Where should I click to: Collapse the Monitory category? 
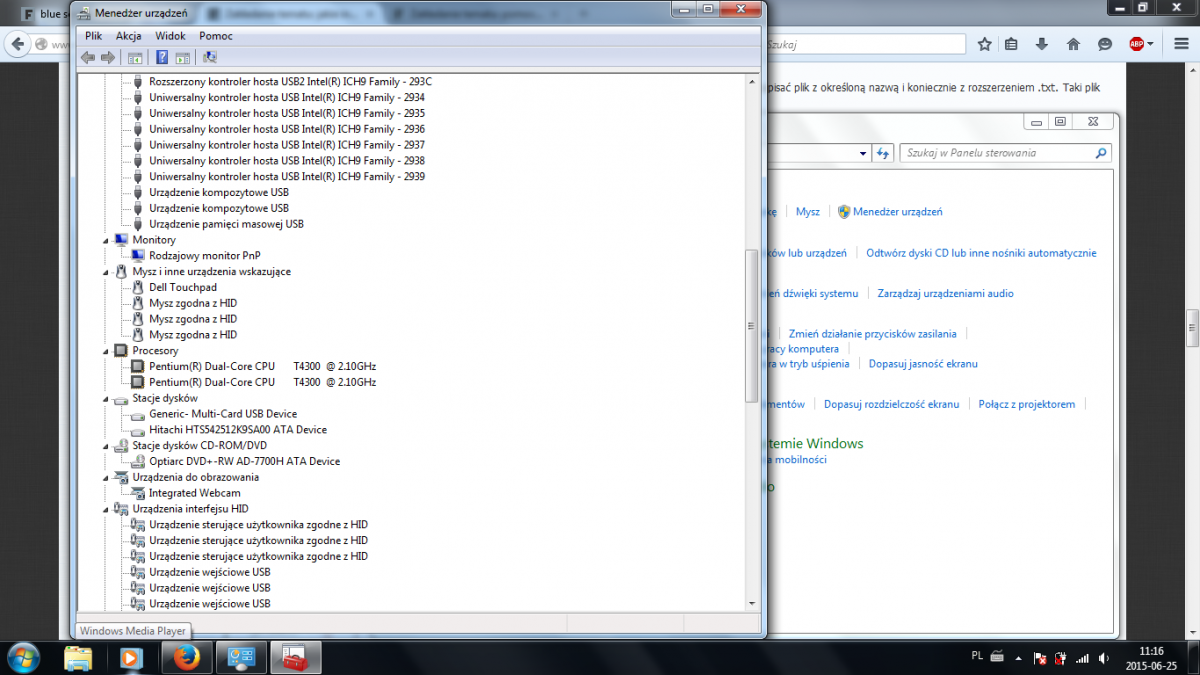[107, 240]
